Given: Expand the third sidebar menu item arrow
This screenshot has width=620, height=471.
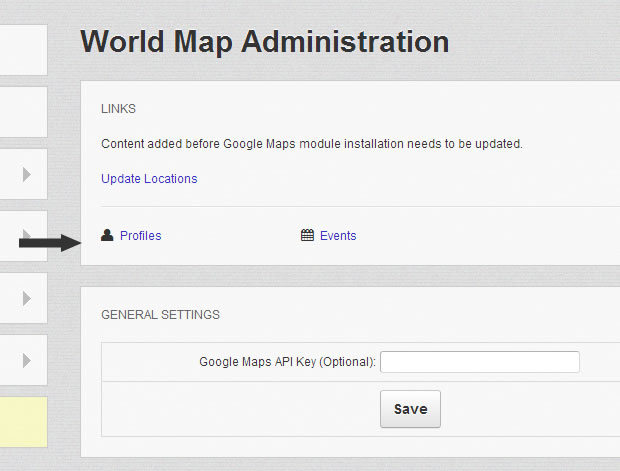Looking at the screenshot, I should pyautogui.click(x=27, y=175).
